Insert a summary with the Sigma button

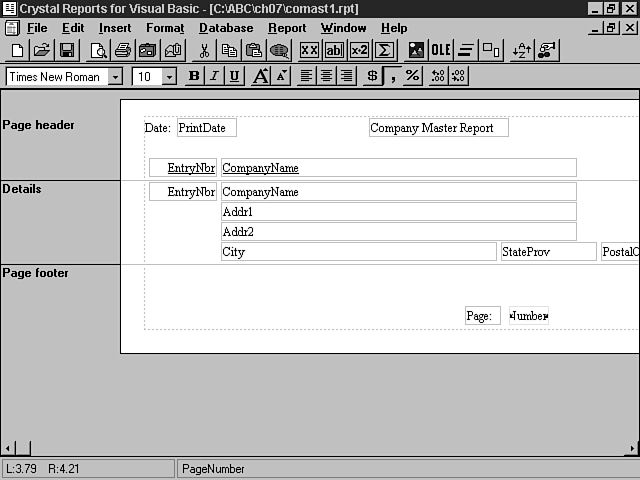pos(383,50)
